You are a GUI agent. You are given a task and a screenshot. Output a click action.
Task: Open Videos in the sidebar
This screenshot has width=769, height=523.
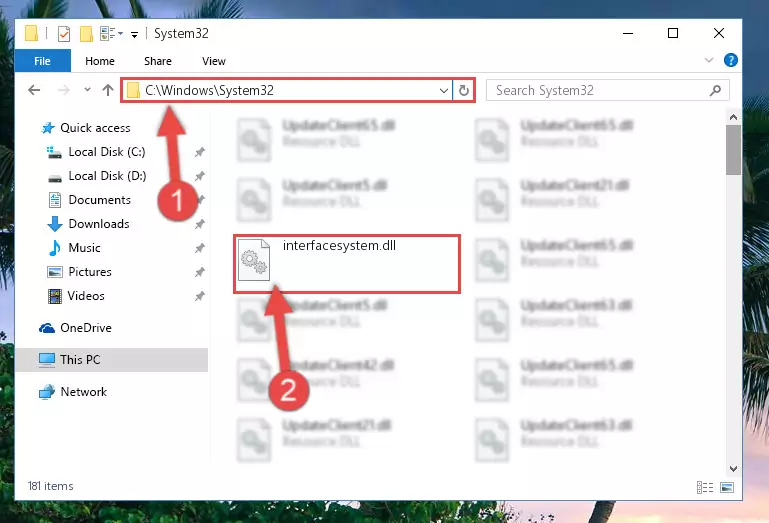[86, 296]
